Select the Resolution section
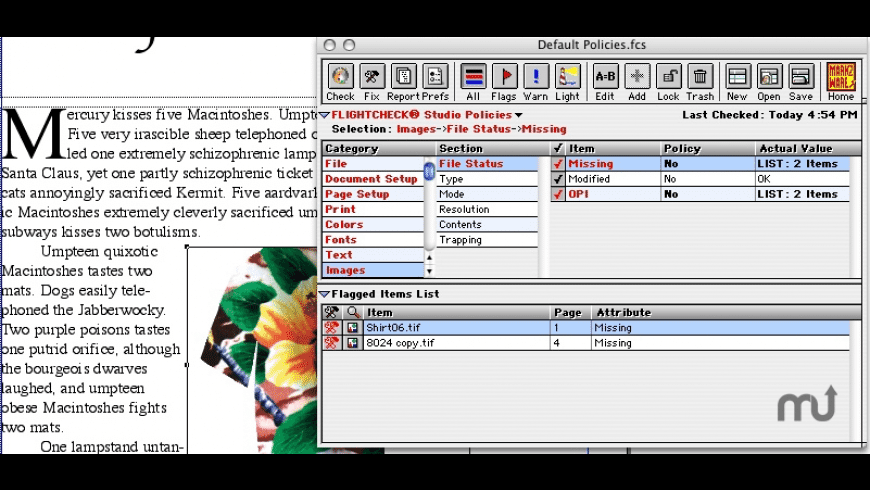870x490 pixels. [487, 209]
